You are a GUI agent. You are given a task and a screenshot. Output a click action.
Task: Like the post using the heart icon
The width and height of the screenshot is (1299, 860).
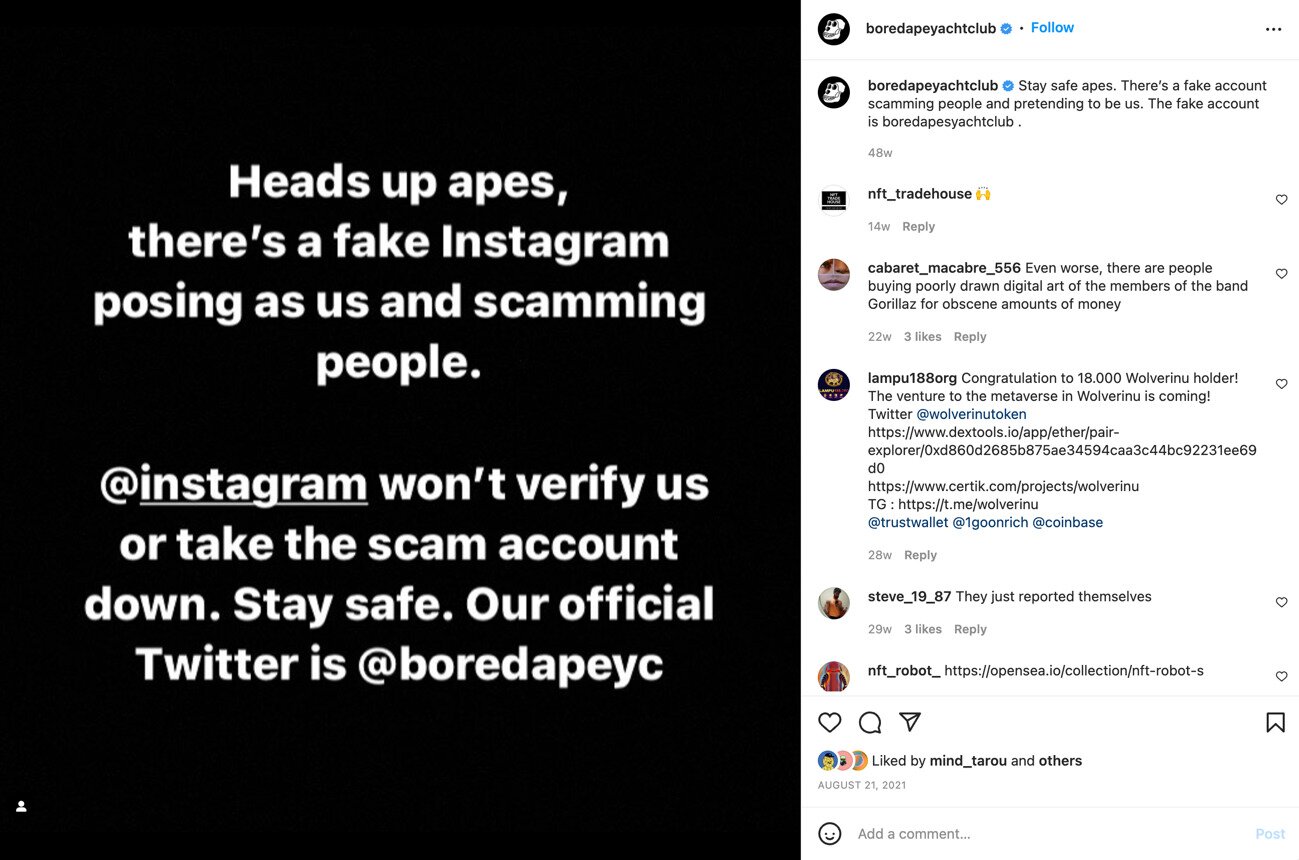coord(830,722)
